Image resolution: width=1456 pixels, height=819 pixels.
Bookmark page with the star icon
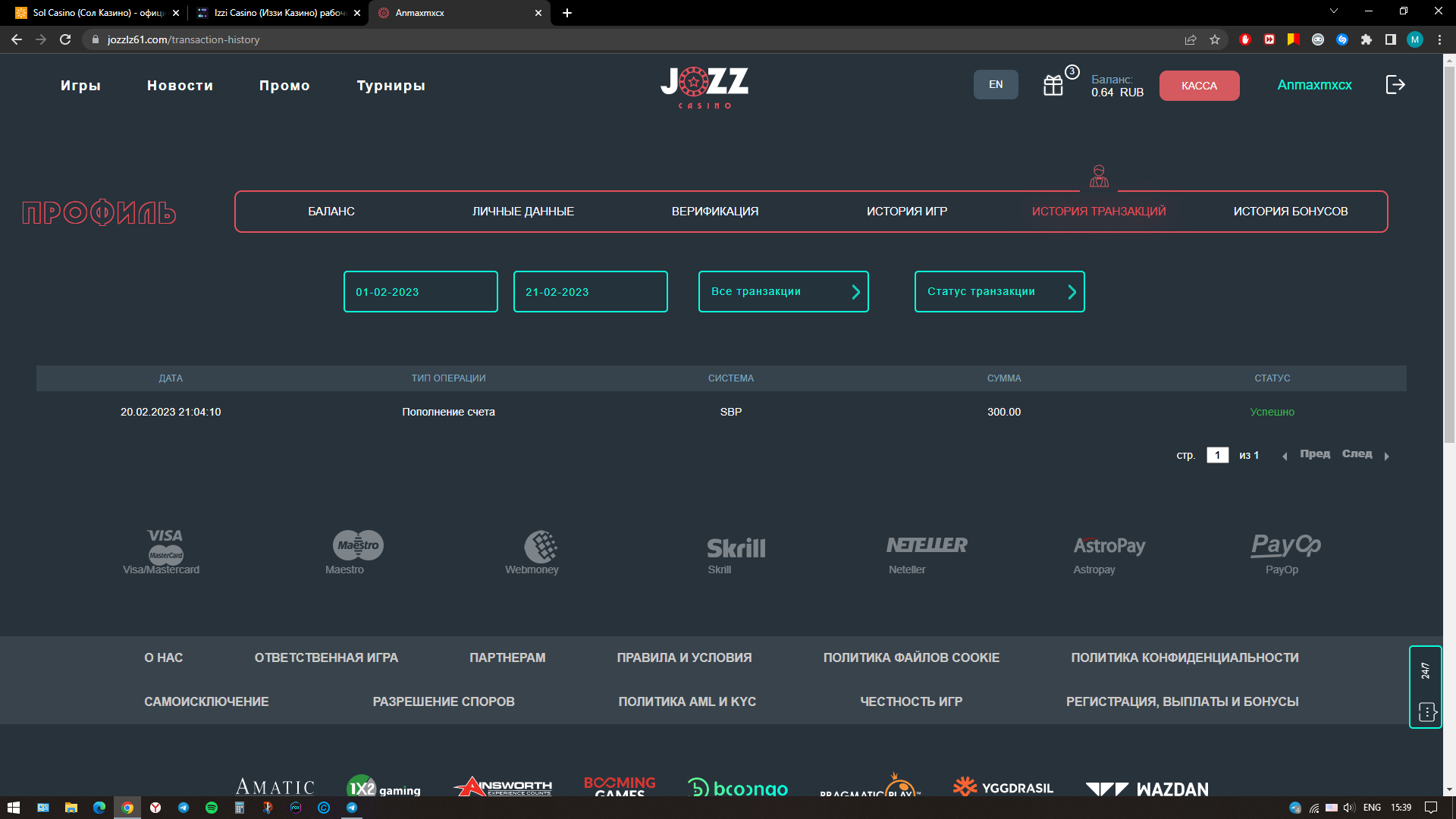click(1215, 39)
